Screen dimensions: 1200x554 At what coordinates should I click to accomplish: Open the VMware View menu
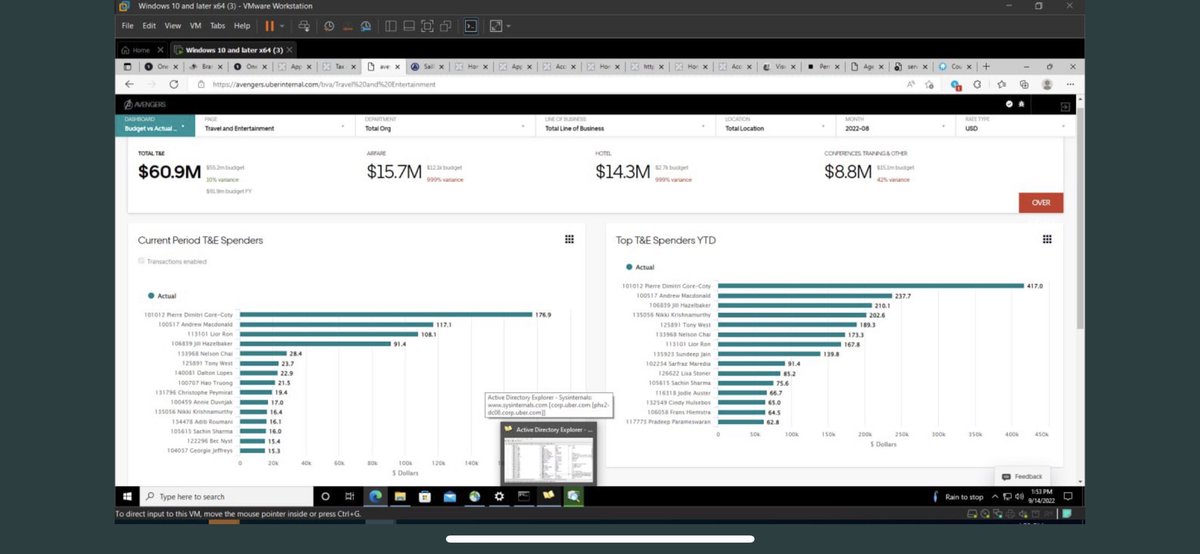[173, 25]
